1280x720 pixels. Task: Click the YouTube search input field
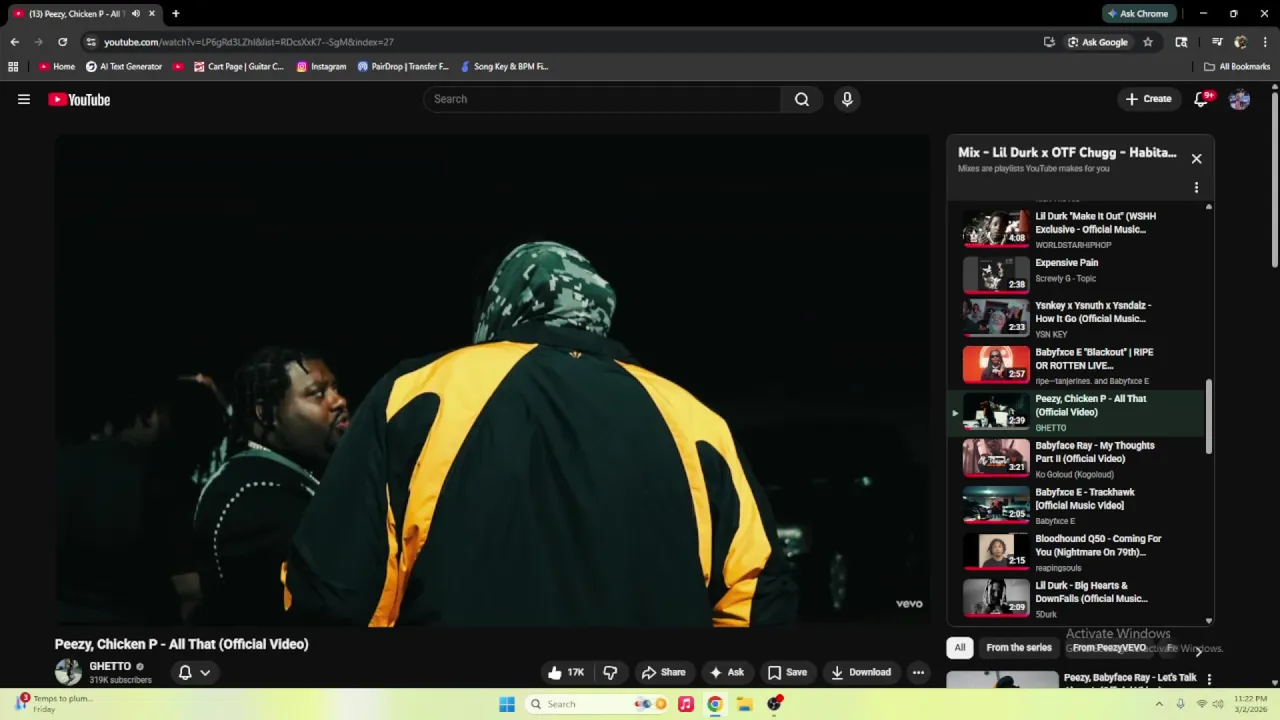pos(603,99)
